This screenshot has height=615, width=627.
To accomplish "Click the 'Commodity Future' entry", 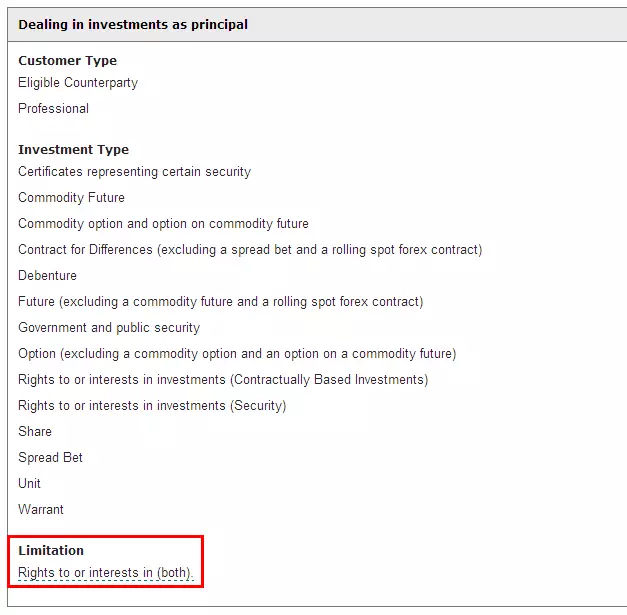I will coord(72,198).
